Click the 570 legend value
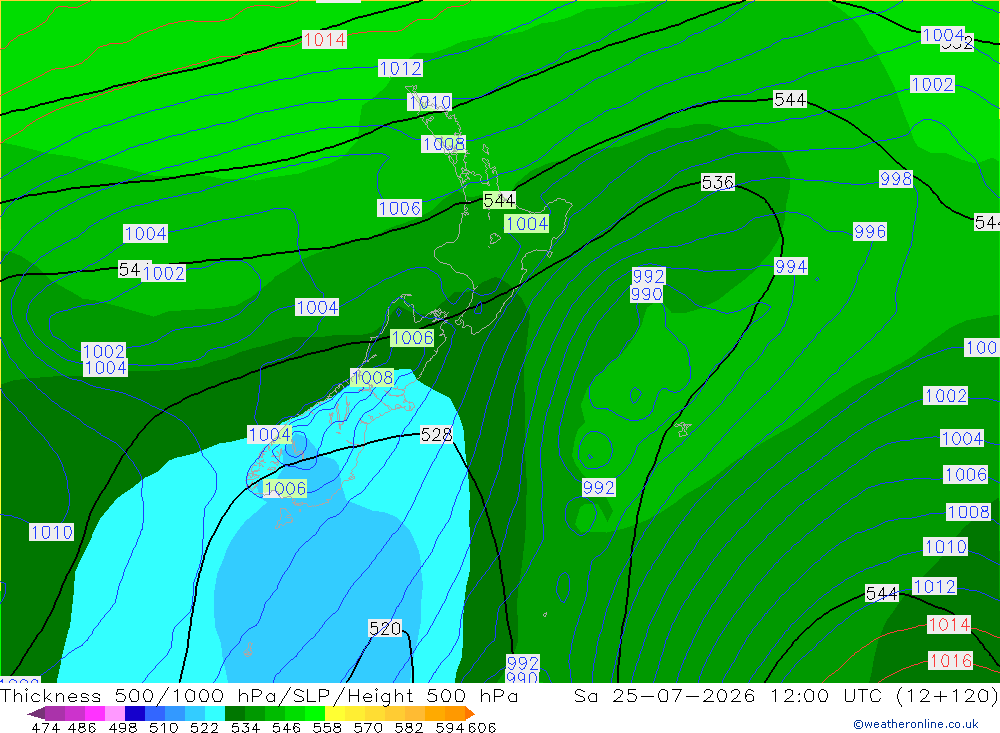Image resolution: width=1000 pixels, height=733 pixels. coord(368,727)
